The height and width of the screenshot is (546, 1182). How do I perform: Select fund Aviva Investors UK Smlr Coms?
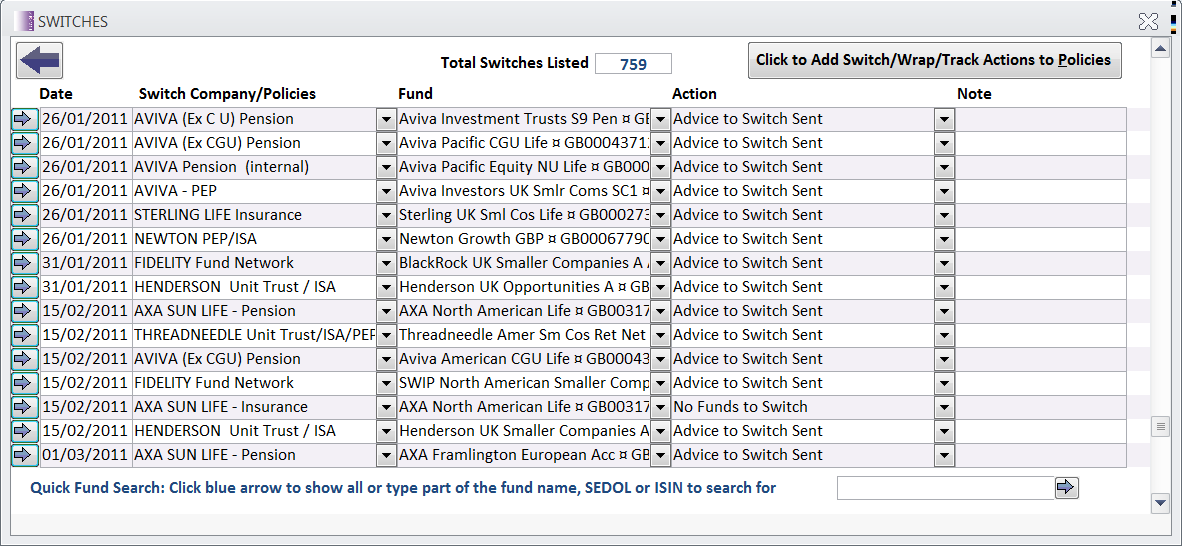click(524, 192)
